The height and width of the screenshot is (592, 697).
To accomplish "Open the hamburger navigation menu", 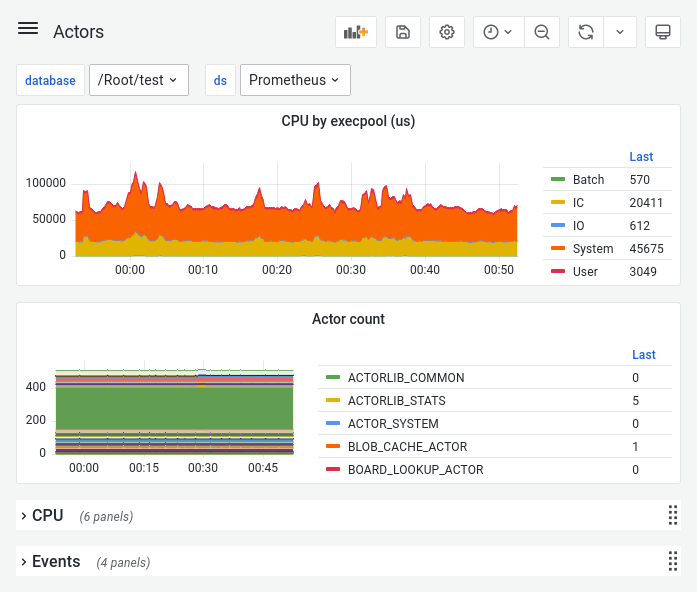I will point(28,29).
